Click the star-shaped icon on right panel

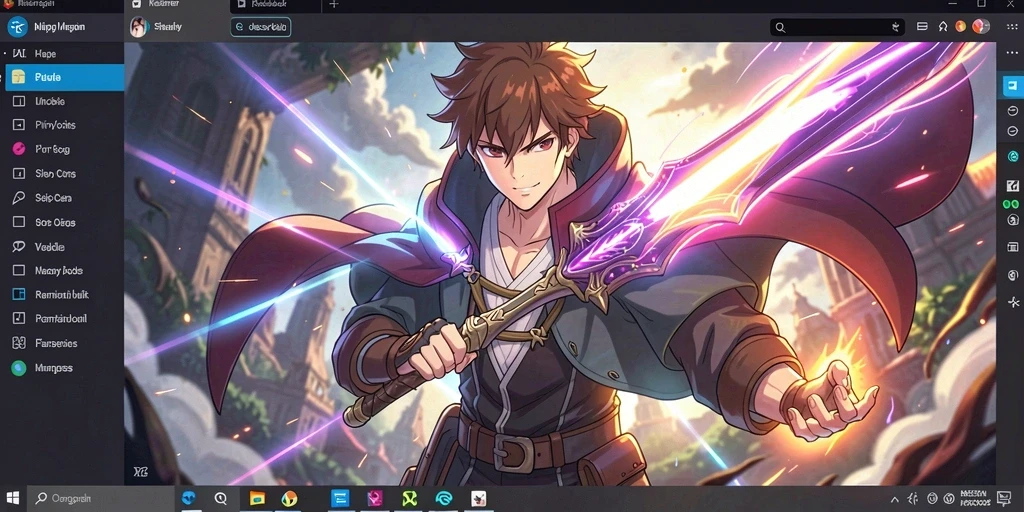pyautogui.click(x=1014, y=302)
